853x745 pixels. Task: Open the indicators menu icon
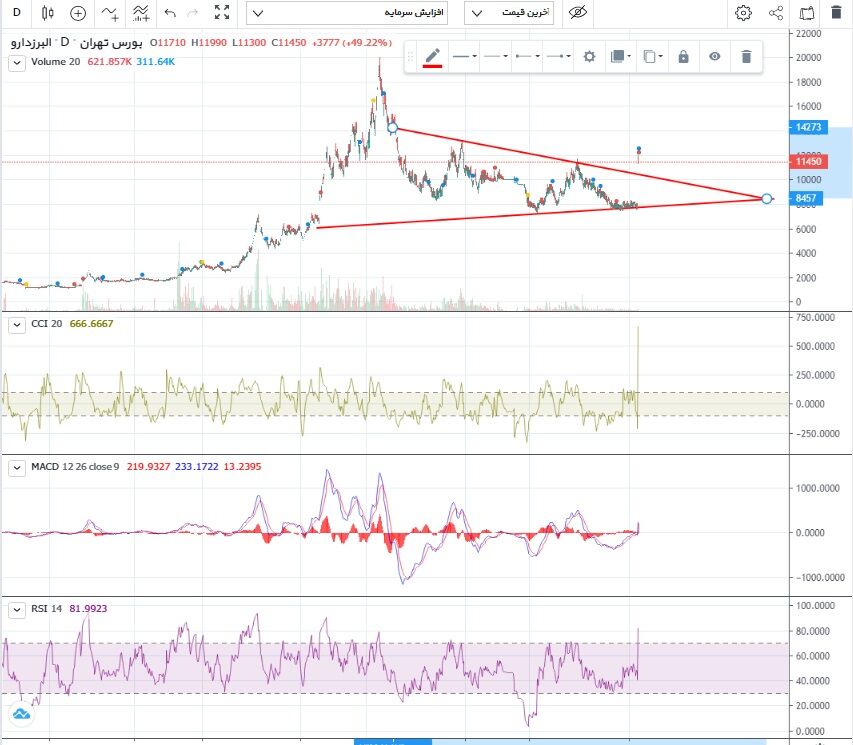(x=142, y=13)
